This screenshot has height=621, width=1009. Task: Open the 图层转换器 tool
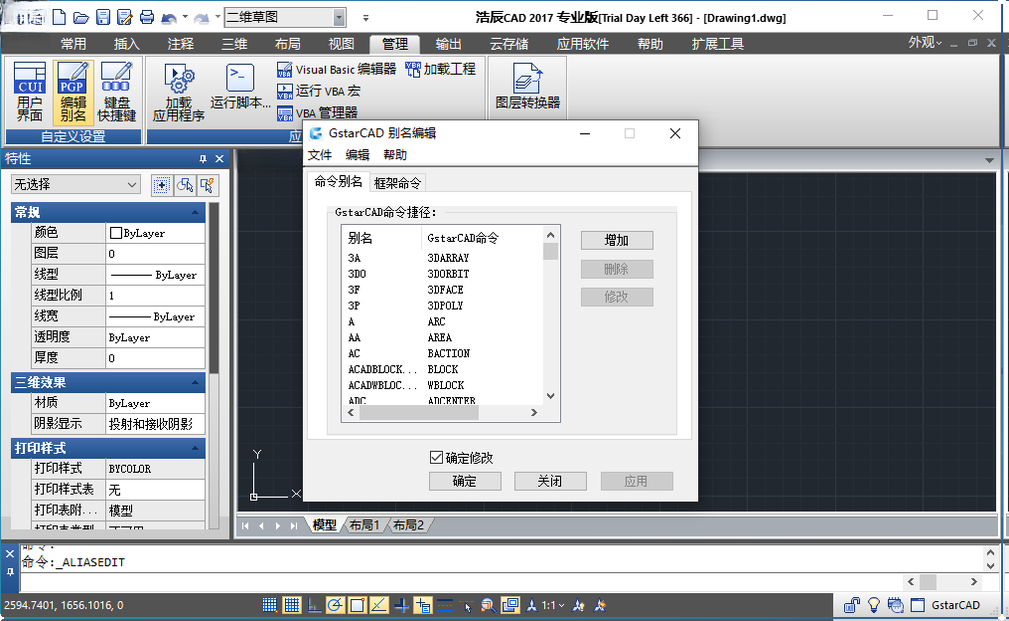[x=528, y=87]
